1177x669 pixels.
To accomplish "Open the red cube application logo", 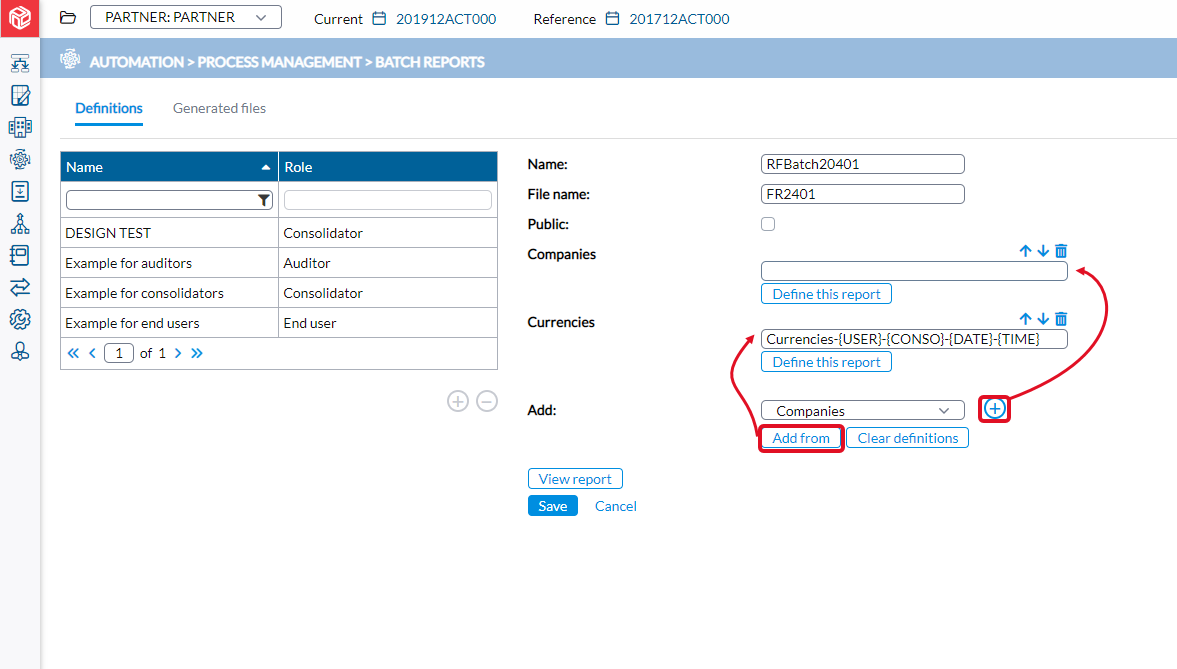I will (20, 19).
